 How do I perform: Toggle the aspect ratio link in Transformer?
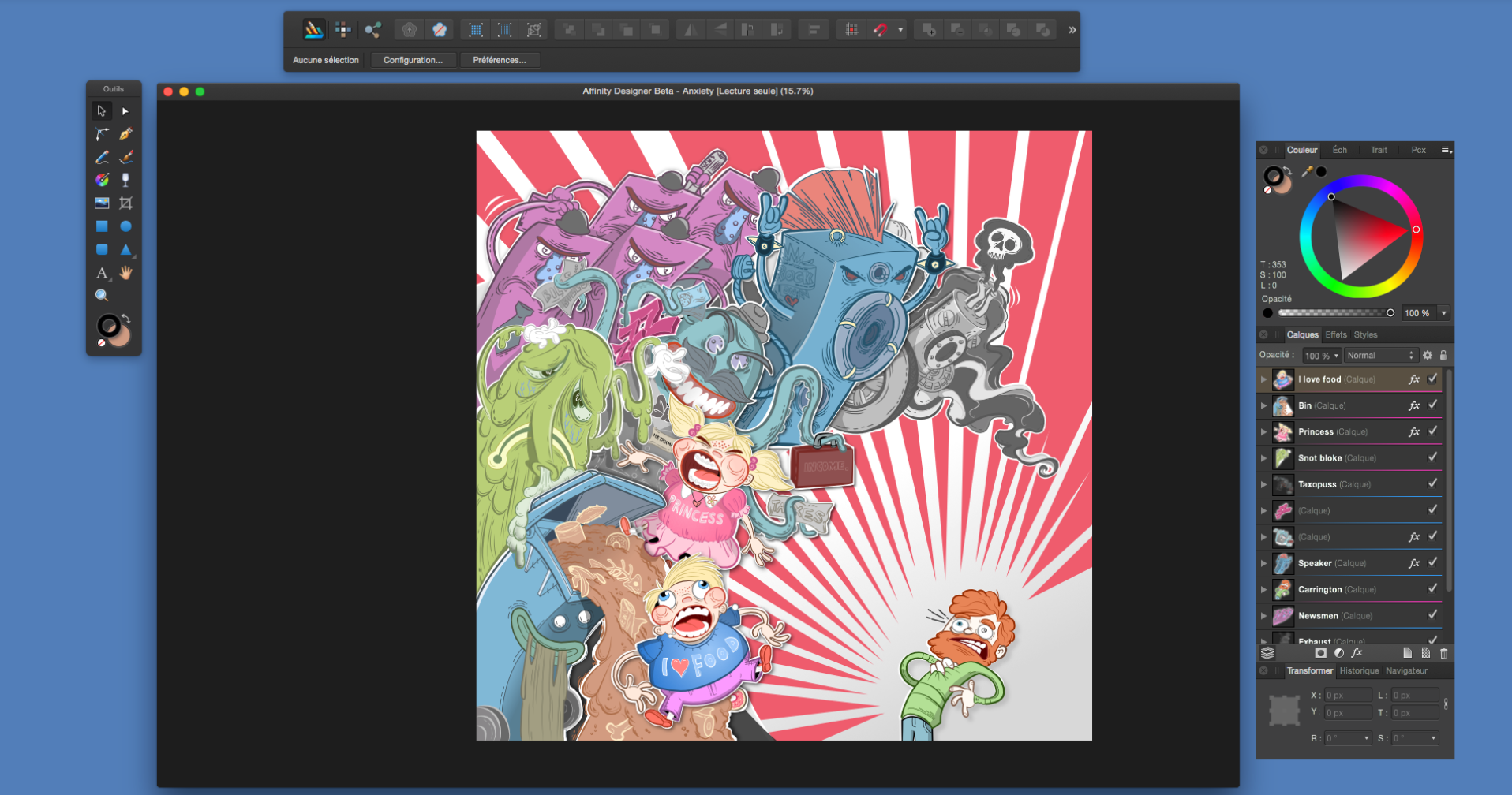[1446, 704]
